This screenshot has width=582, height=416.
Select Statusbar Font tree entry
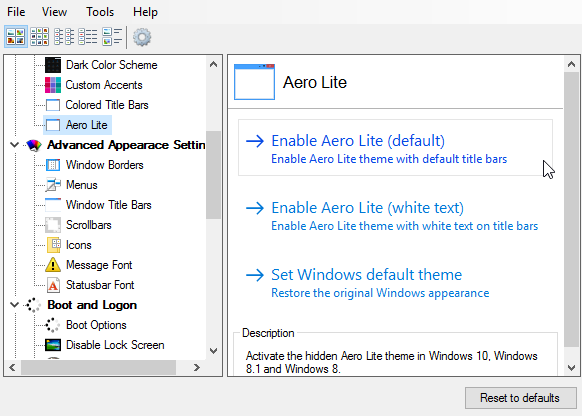pos(100,285)
